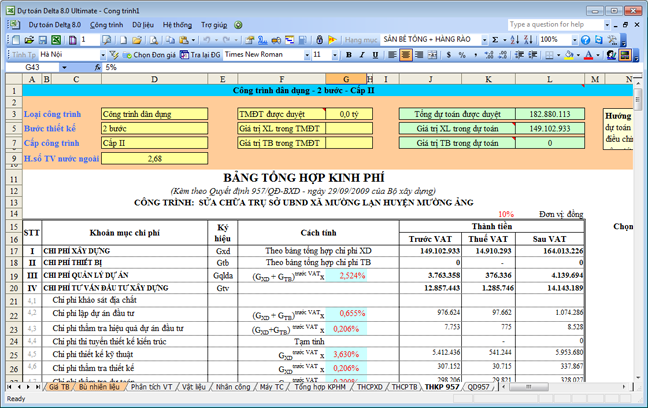
Task: Apply Currency style with dollar icon
Action: (x=448, y=54)
